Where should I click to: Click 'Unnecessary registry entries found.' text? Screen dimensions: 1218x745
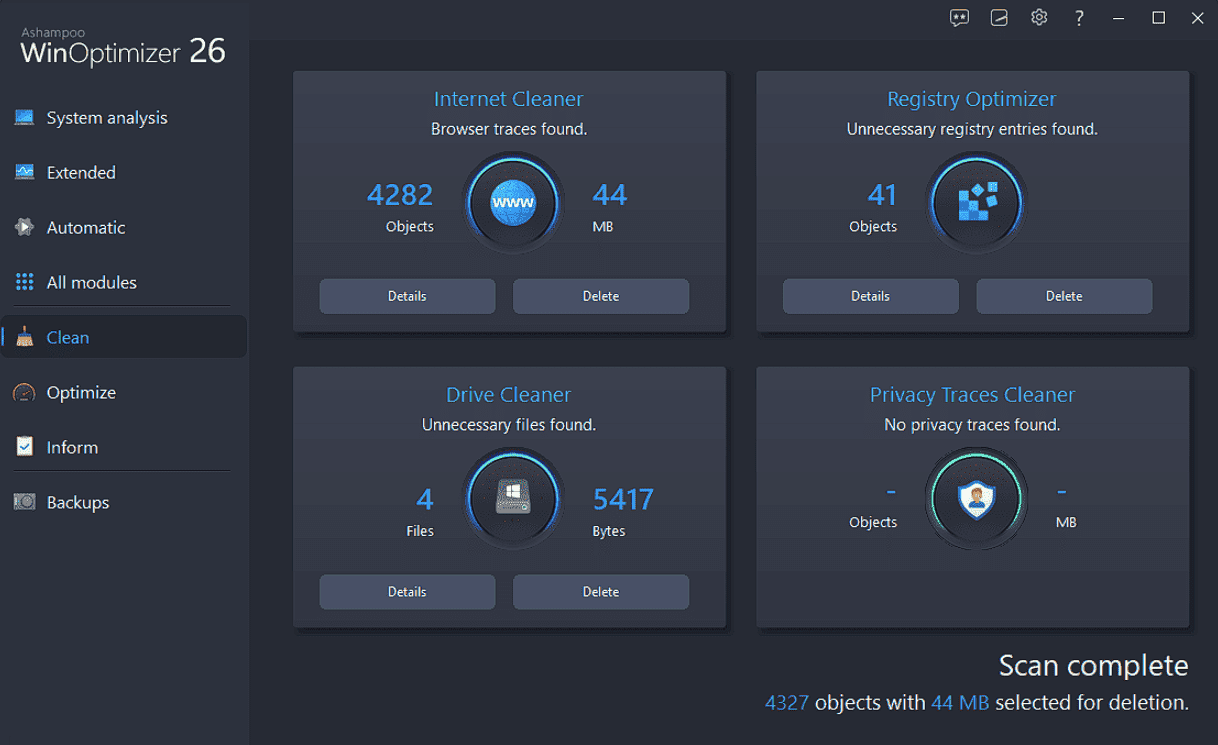click(x=972, y=129)
